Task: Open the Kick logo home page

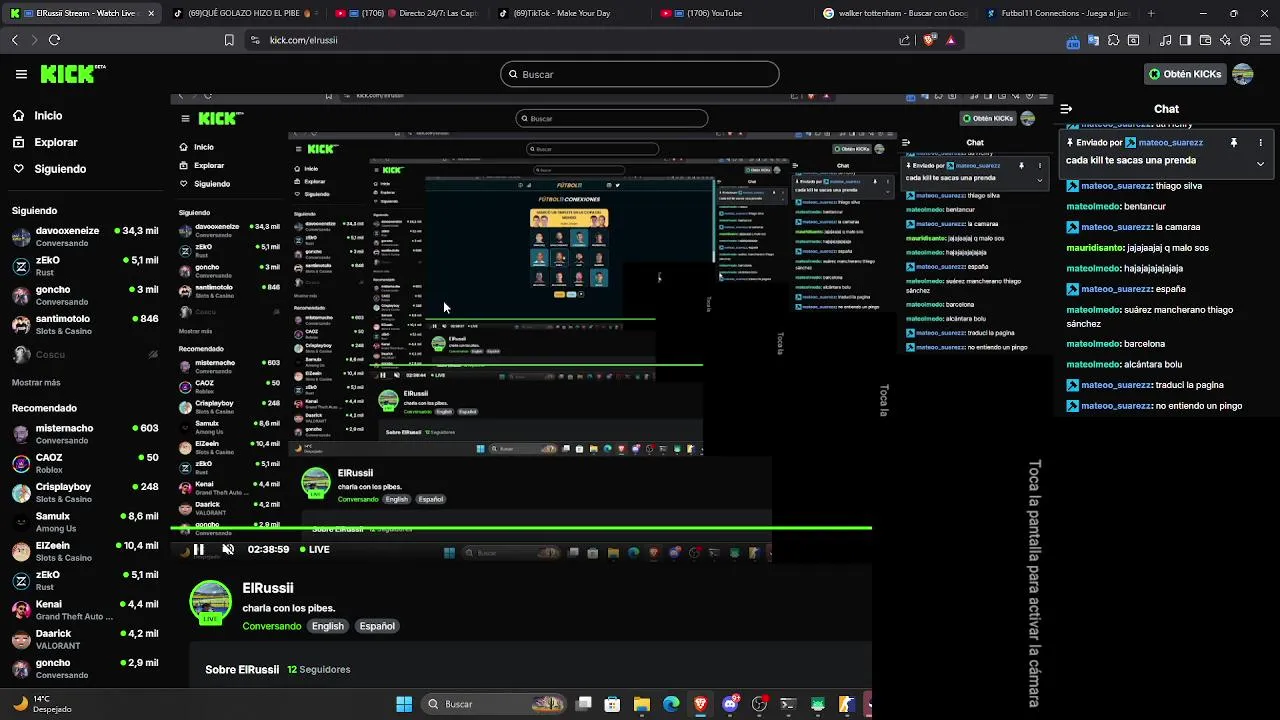Action: pos(72,74)
